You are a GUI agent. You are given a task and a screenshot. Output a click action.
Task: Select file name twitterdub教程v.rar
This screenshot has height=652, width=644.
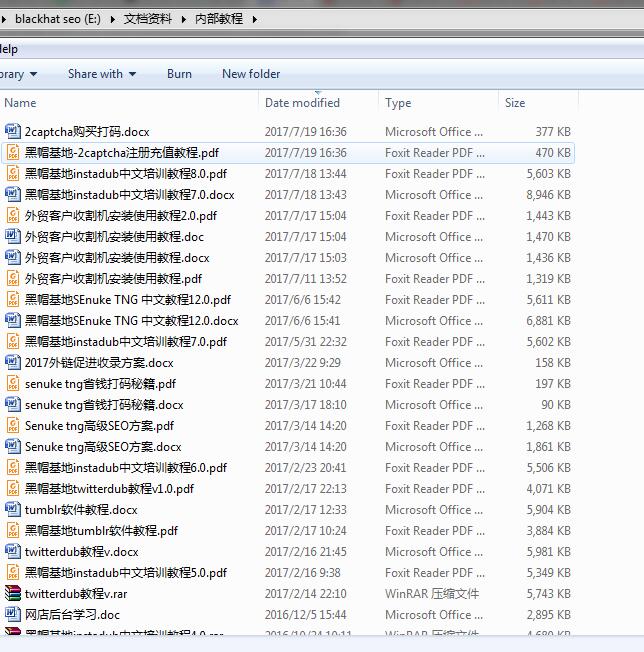(76, 594)
